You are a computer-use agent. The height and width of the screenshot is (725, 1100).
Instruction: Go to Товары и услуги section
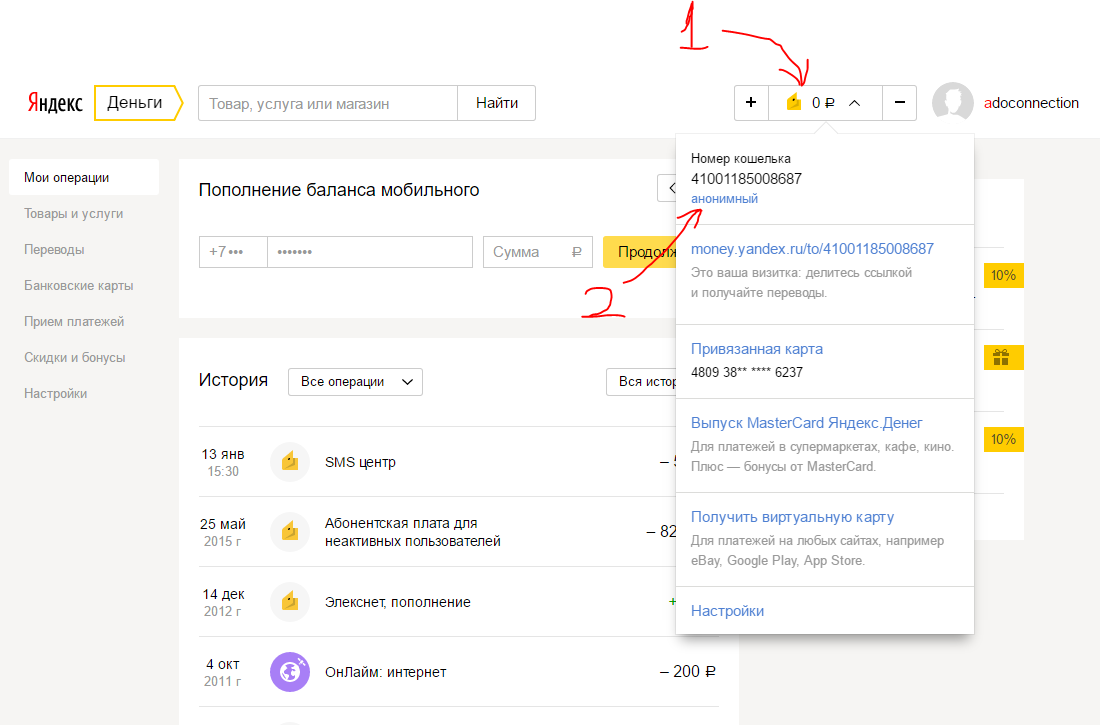pyautogui.click(x=74, y=213)
